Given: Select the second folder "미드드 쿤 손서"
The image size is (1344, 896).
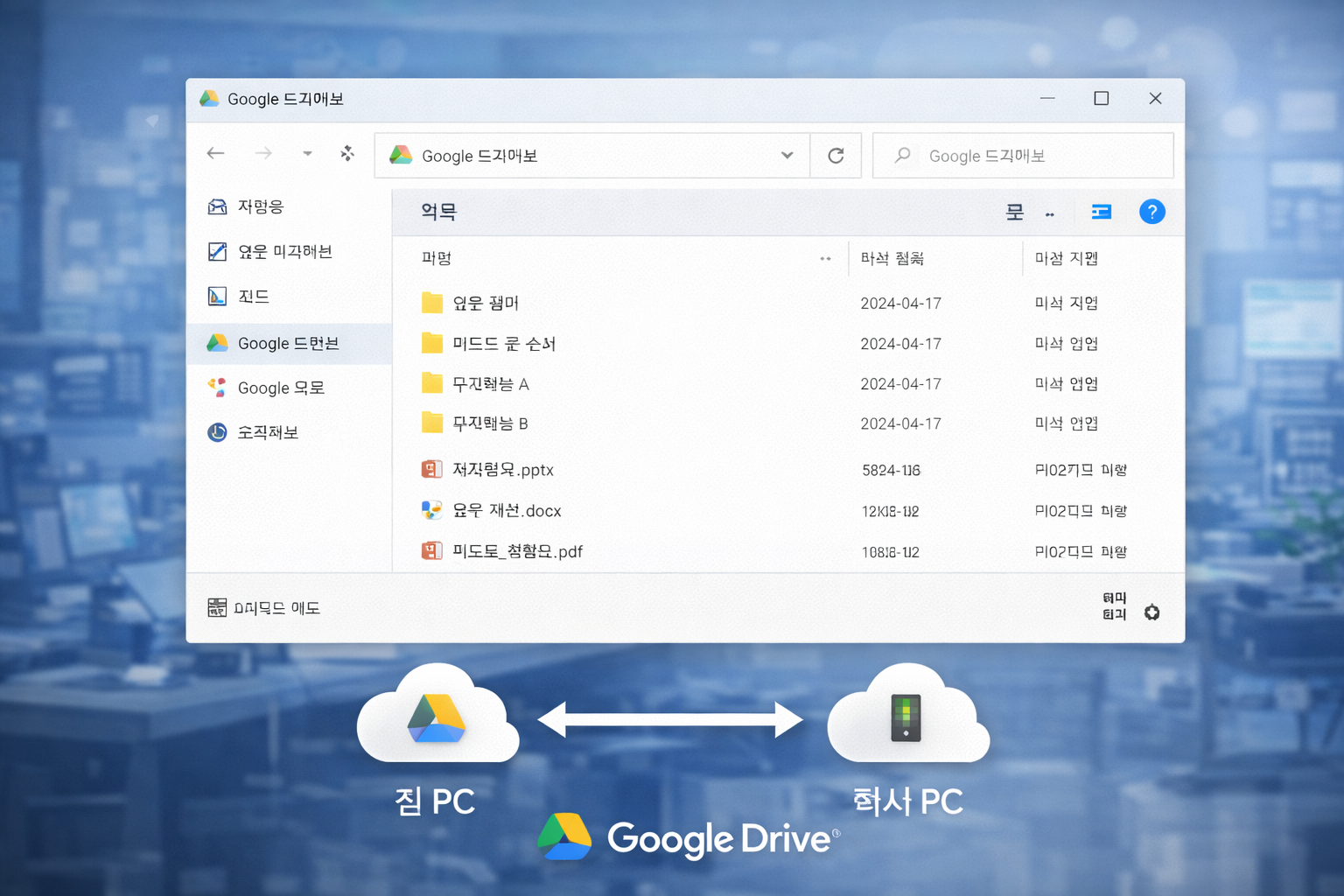Looking at the screenshot, I should tap(504, 344).
